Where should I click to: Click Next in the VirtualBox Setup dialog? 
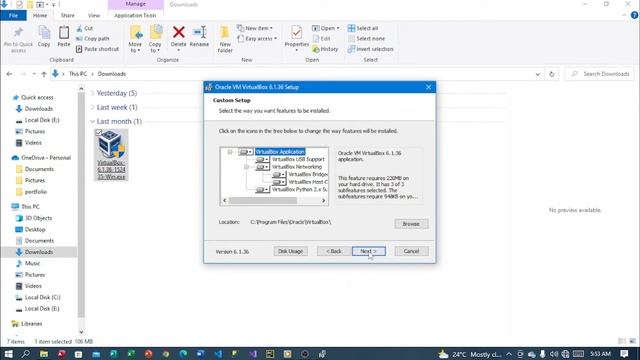[369, 251]
